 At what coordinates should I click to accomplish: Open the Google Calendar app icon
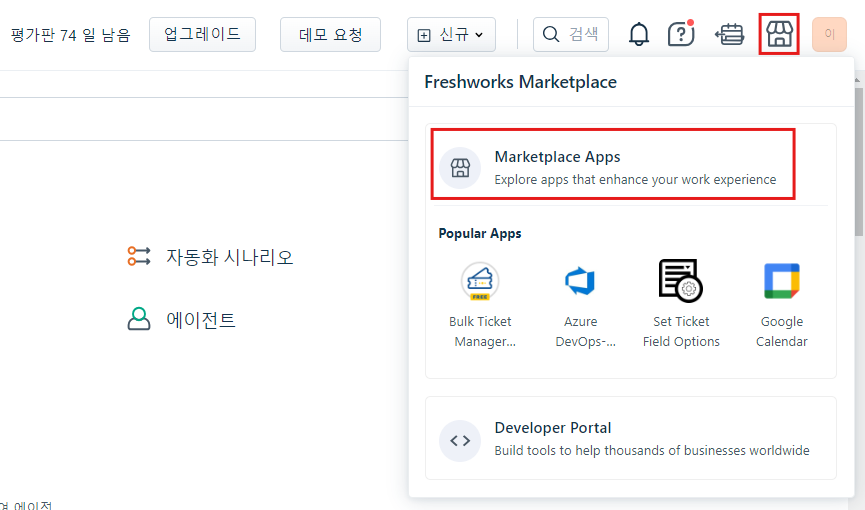782,281
